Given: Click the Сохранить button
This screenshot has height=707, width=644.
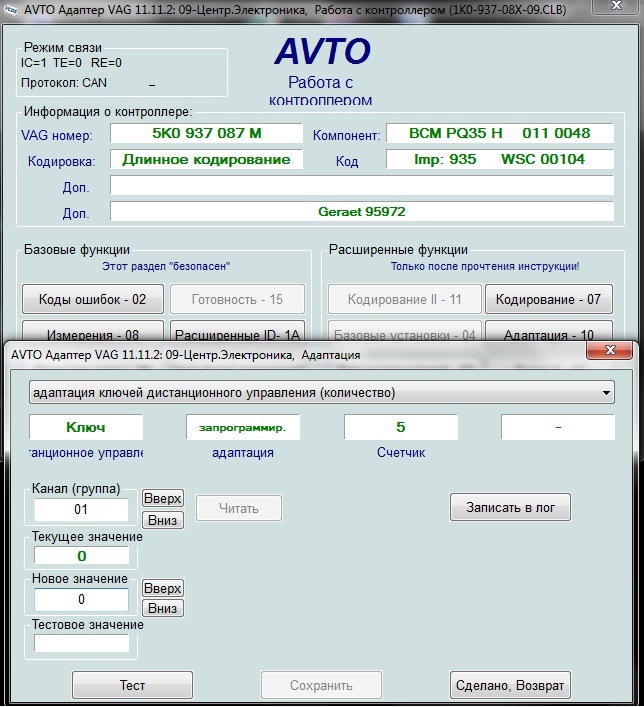Looking at the screenshot, I should pos(321,685).
